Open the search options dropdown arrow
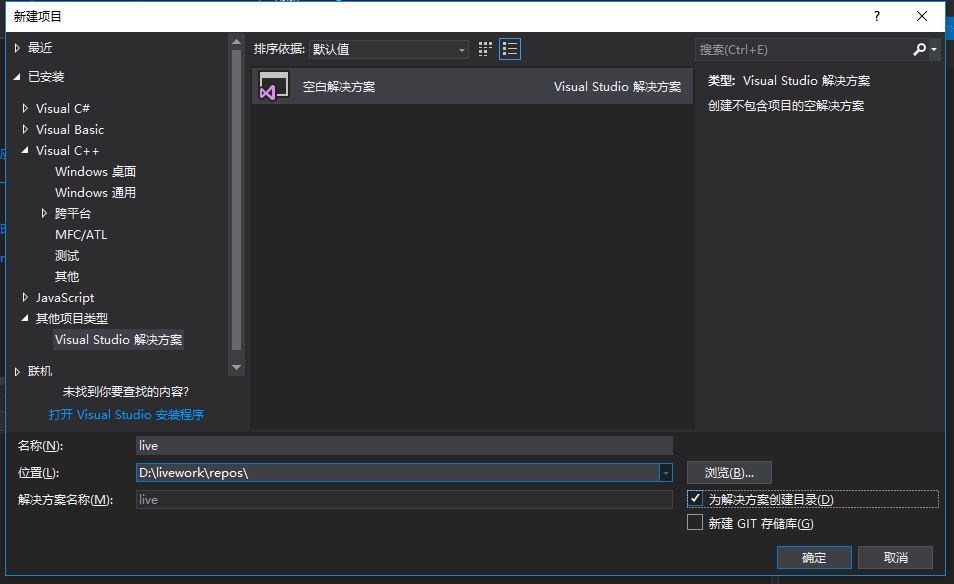This screenshot has width=954, height=584. pyautogui.click(x=934, y=49)
